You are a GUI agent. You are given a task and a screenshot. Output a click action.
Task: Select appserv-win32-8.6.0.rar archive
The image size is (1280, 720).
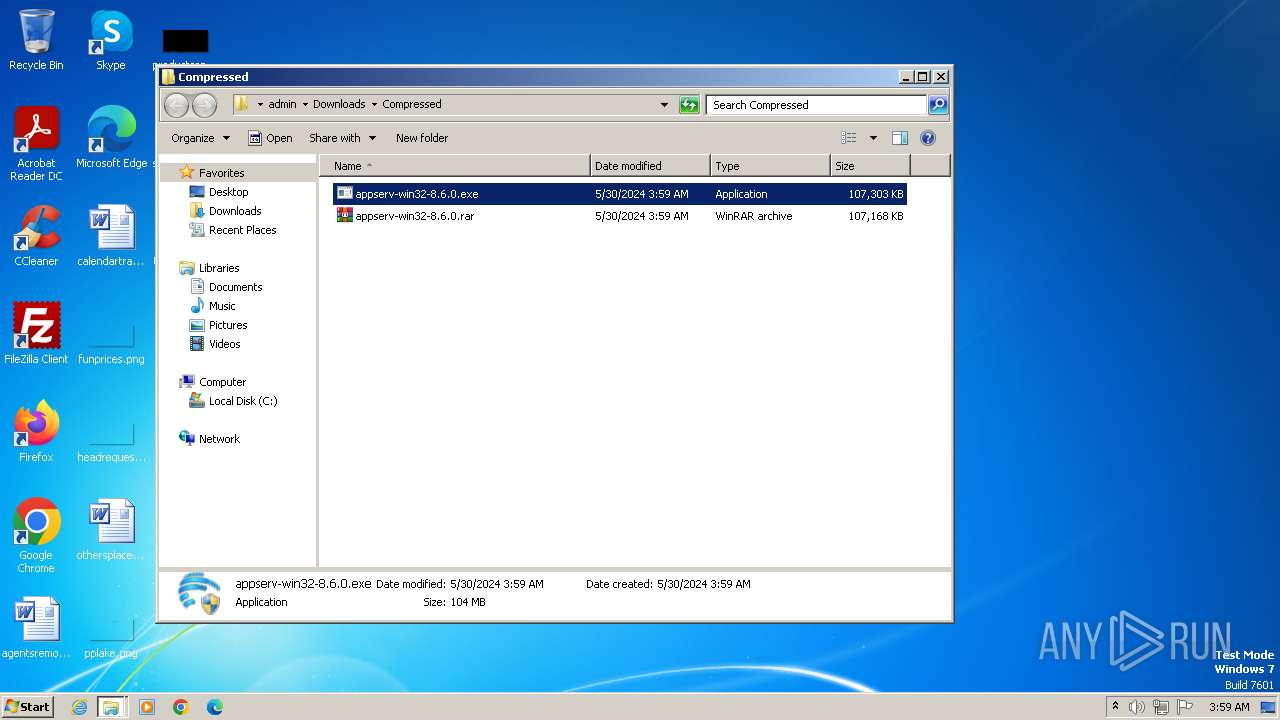pyautogui.click(x=620, y=216)
